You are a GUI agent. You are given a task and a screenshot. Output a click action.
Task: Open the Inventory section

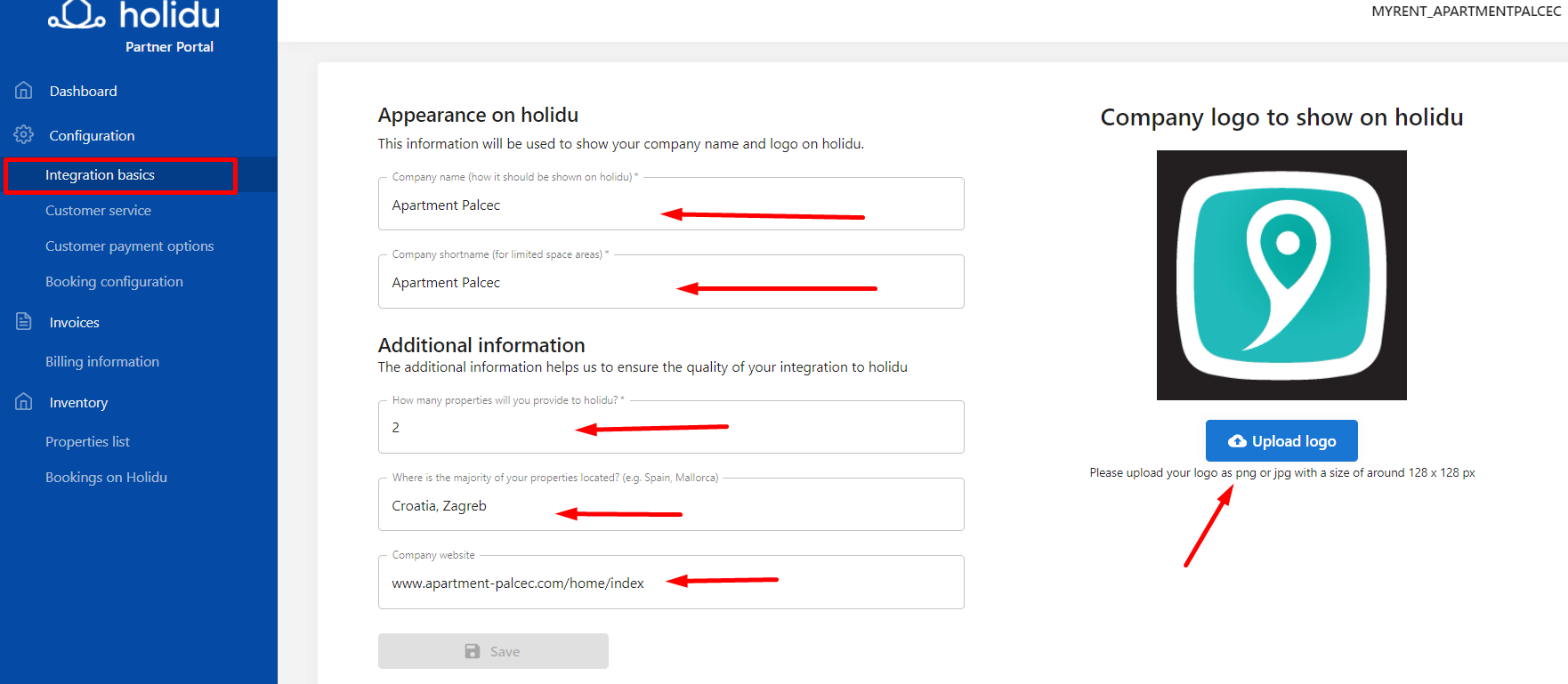point(78,402)
